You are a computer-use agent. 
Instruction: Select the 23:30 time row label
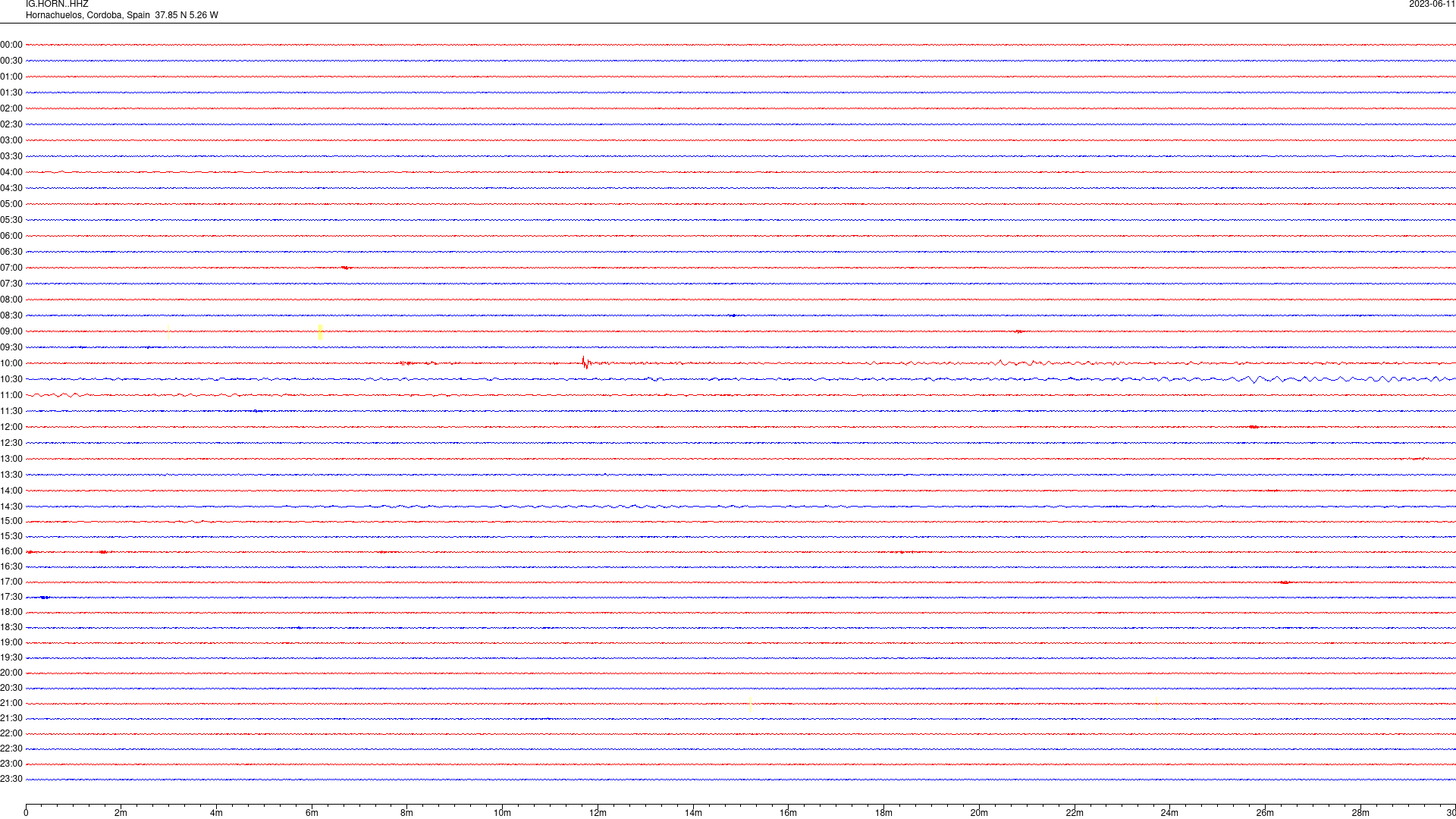(11, 779)
